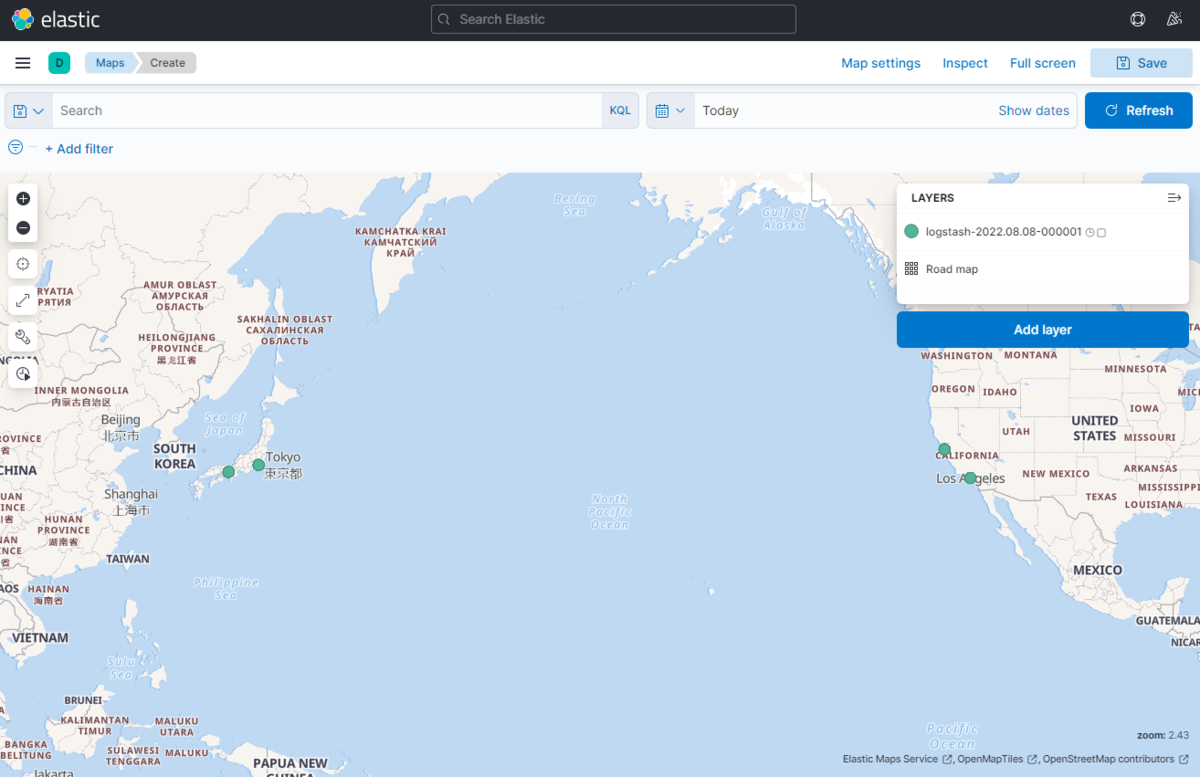1200x777 pixels.
Task: Click the Add filter link
Action: tap(79, 149)
